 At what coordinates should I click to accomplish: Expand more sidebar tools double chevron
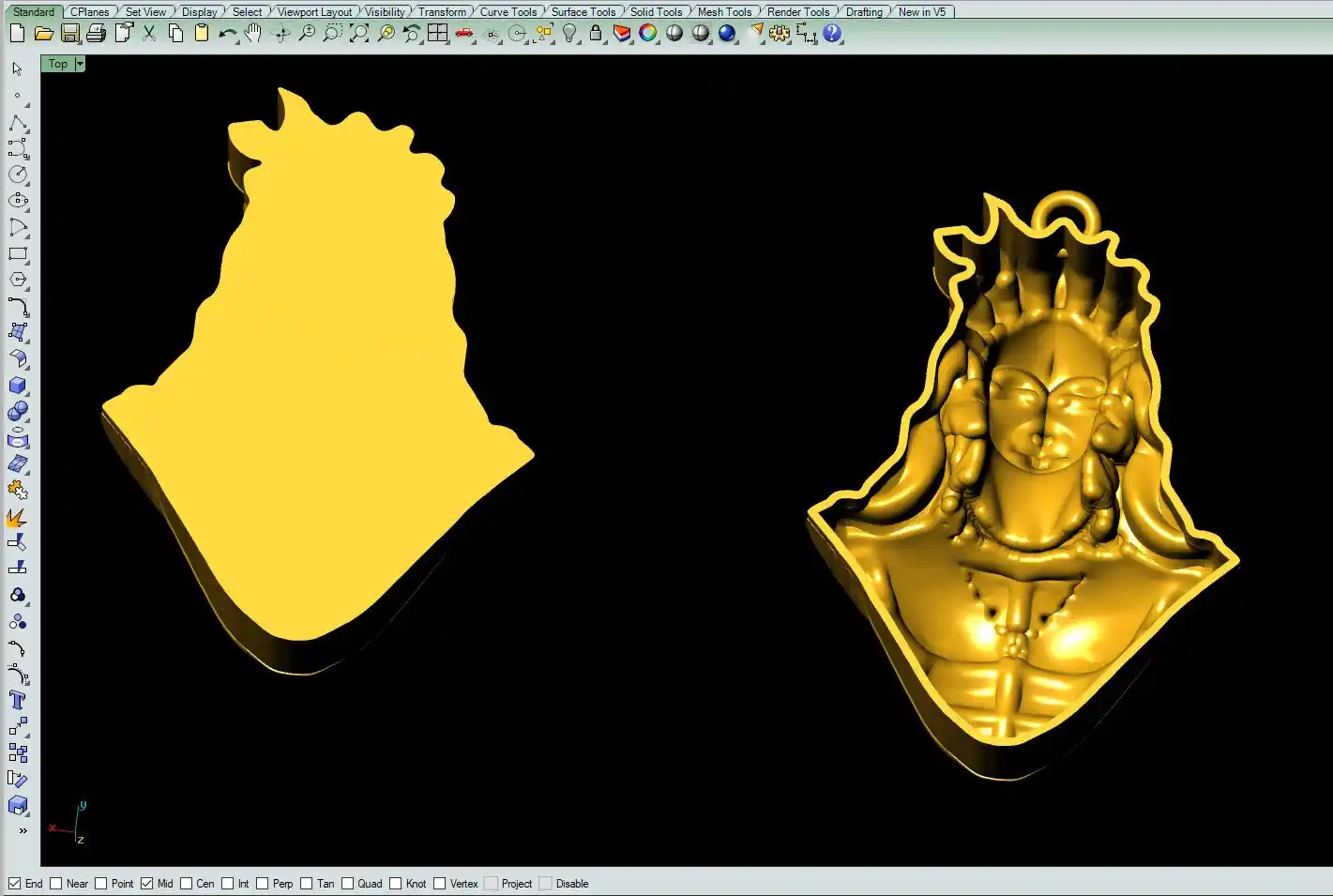click(x=23, y=830)
